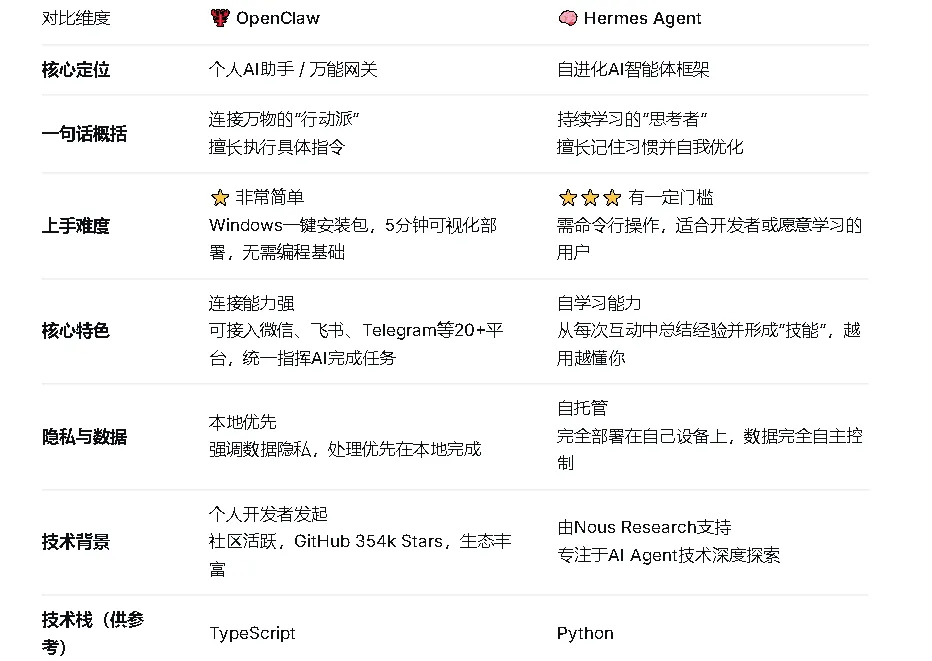Click the 本地优先 text
The width and height of the screenshot is (932, 661).
click(242, 423)
